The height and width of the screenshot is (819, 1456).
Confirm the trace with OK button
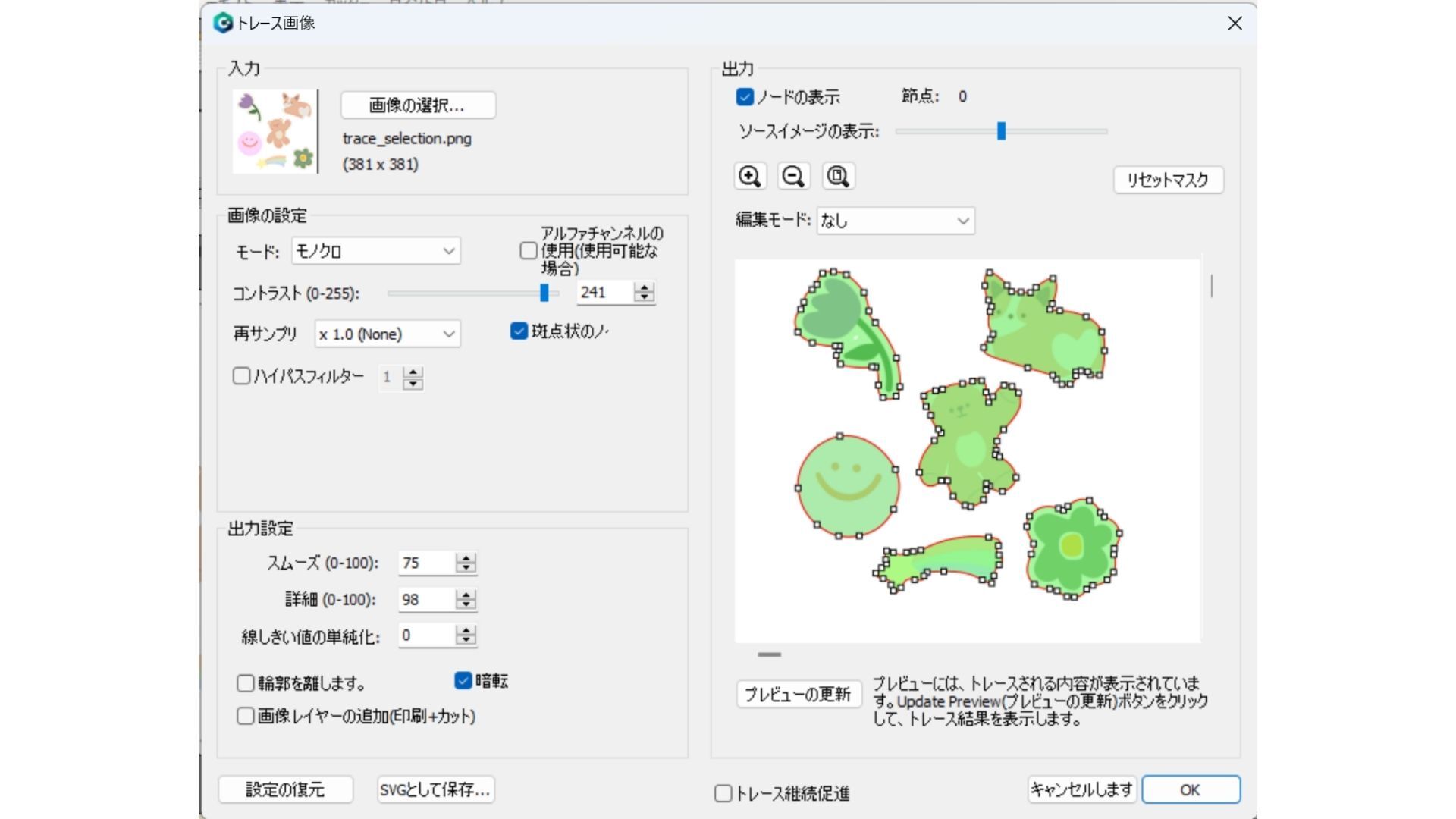click(1191, 789)
